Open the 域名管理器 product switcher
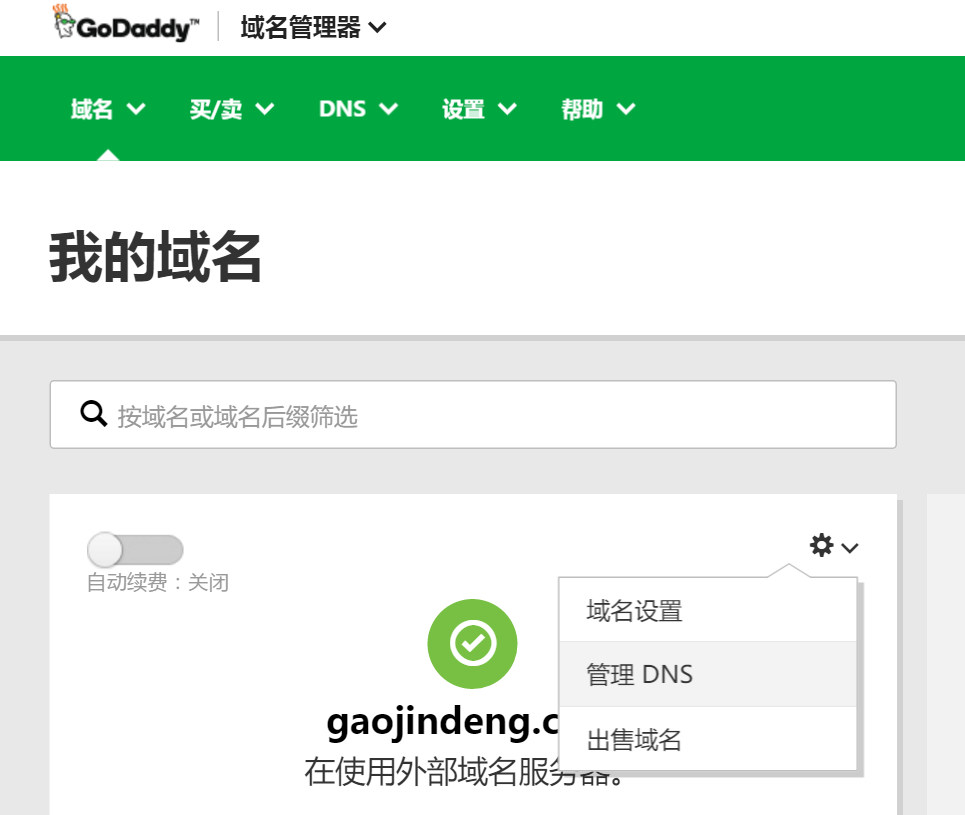 tap(313, 27)
